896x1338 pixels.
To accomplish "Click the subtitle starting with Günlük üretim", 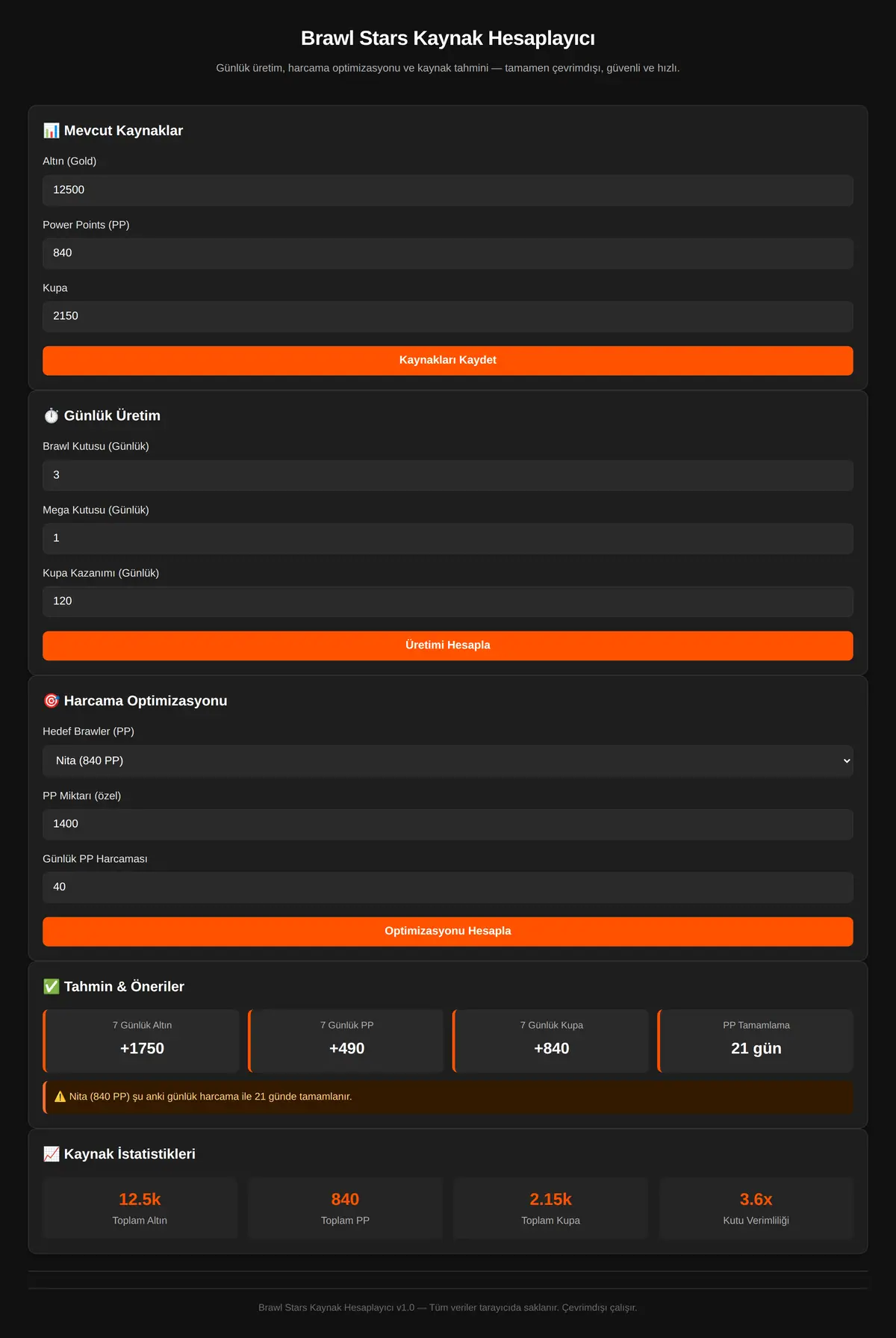I will [x=448, y=68].
